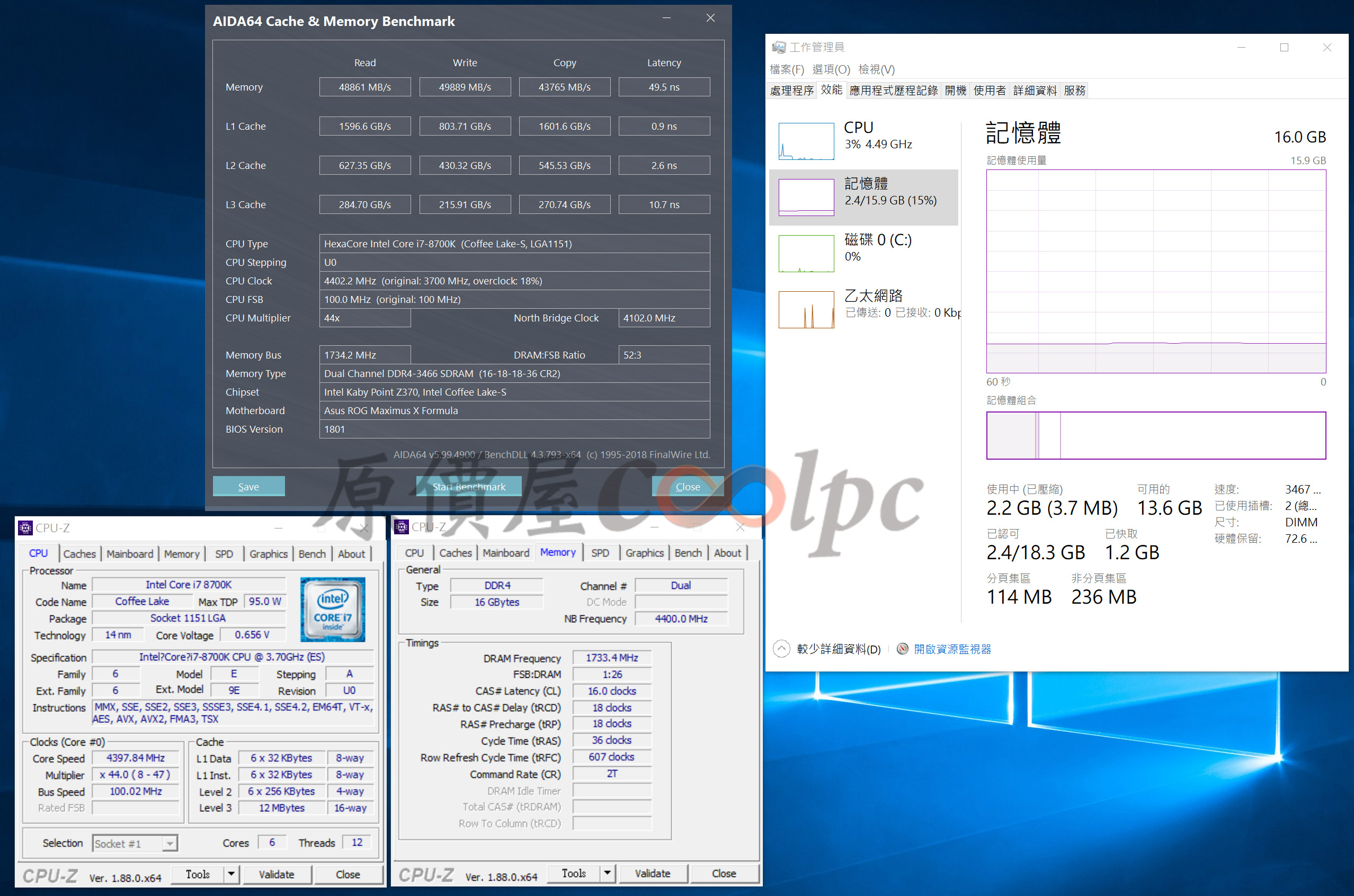Open the Mainboard tab in the Memory CPU-Z window
This screenshot has width=1354, height=896.
[506, 552]
